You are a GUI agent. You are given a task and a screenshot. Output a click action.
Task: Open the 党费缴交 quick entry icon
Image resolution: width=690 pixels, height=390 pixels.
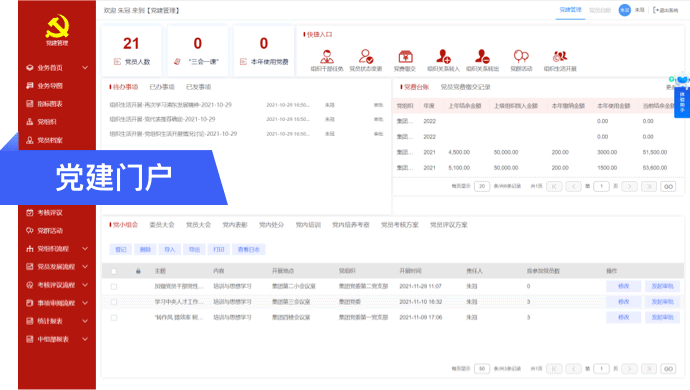pos(405,56)
